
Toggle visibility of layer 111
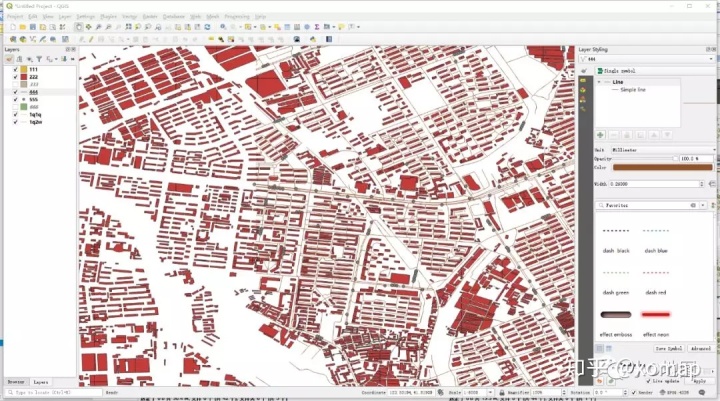[16, 69]
